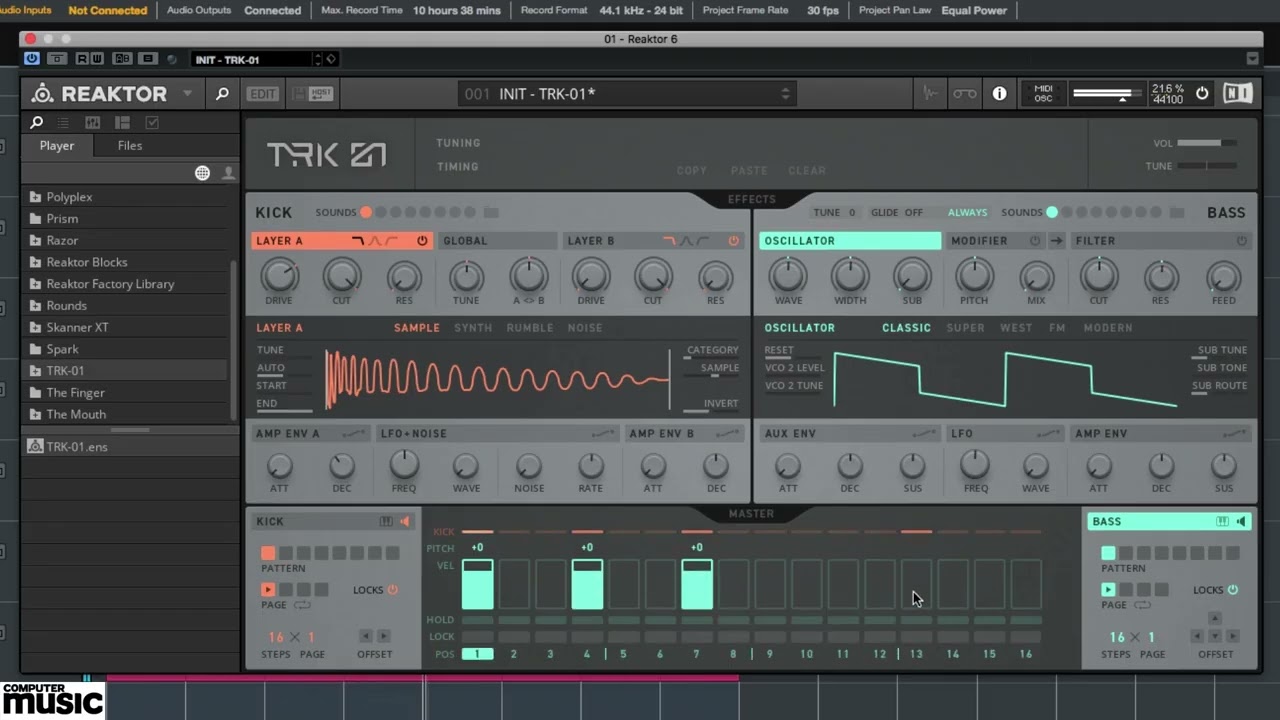This screenshot has width=1280, height=720.
Task: Open the sidebar mixer faders view icon
Action: [93, 122]
